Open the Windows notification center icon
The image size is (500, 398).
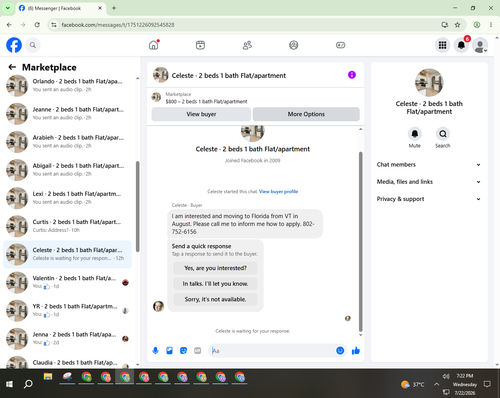(x=487, y=384)
